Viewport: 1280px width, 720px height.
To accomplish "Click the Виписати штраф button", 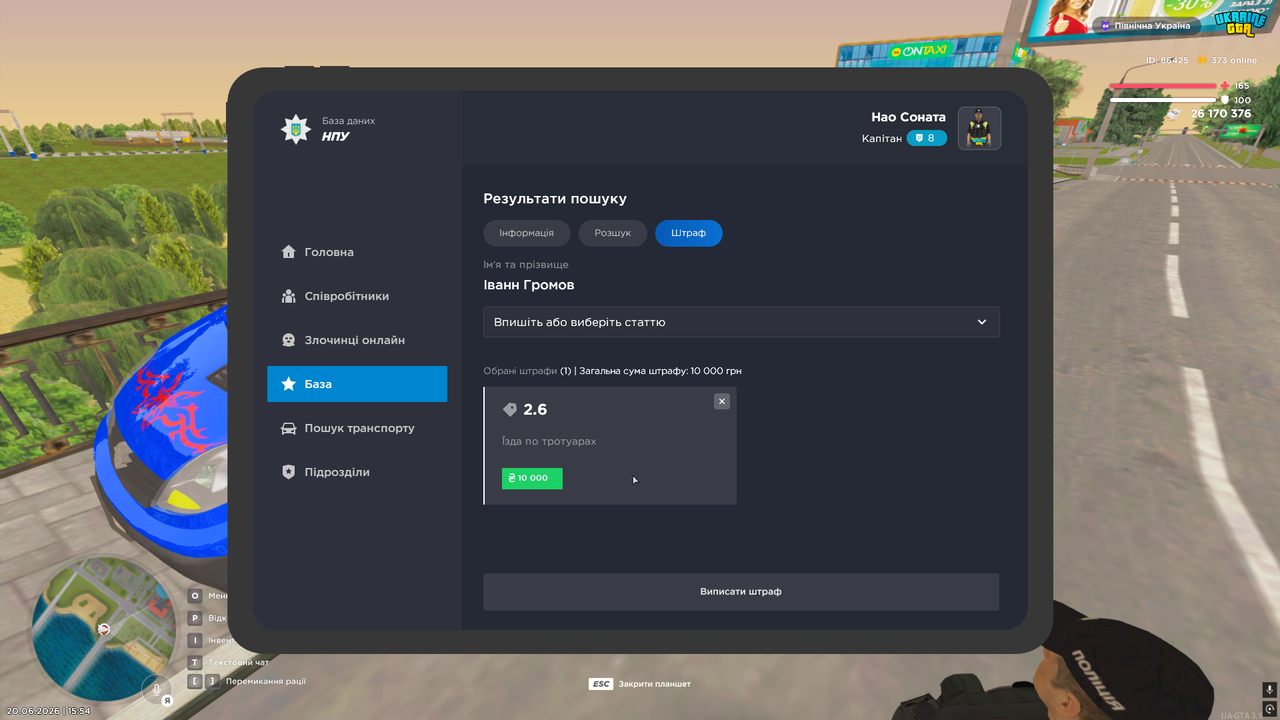I will 741,592.
